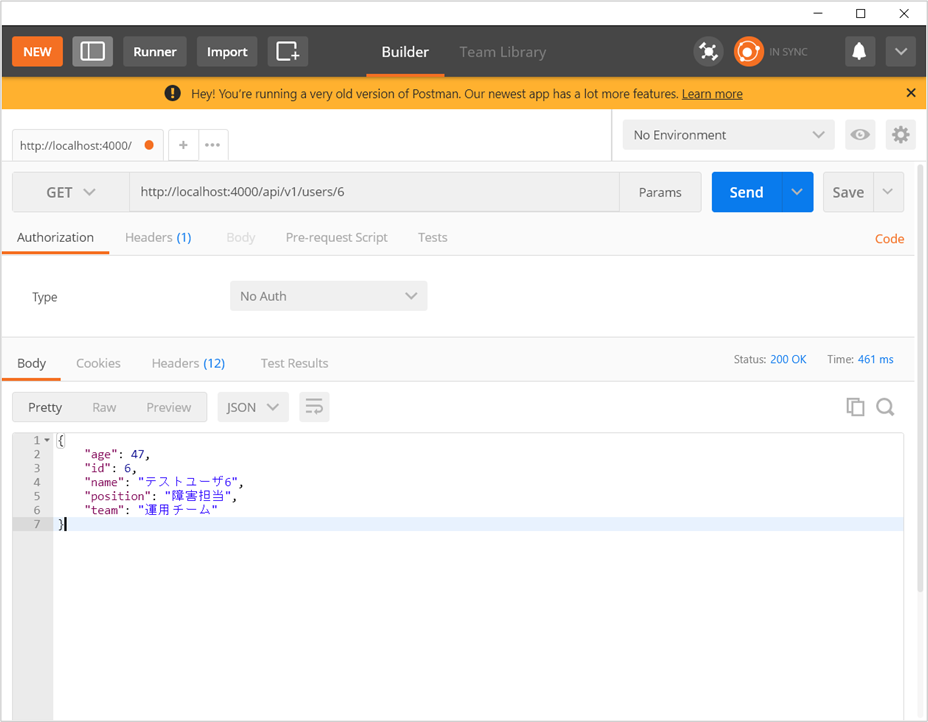This screenshot has height=722, width=928.
Task: Save the request
Action: coord(848,192)
